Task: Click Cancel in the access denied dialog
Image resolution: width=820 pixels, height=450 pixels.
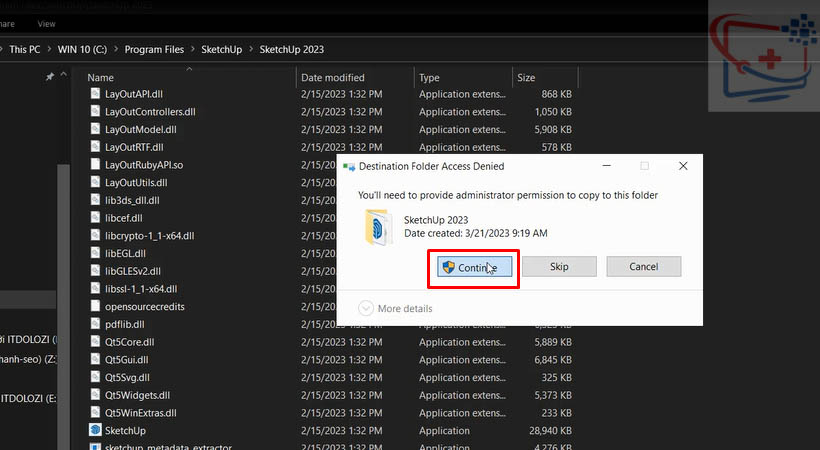Action: 643,267
